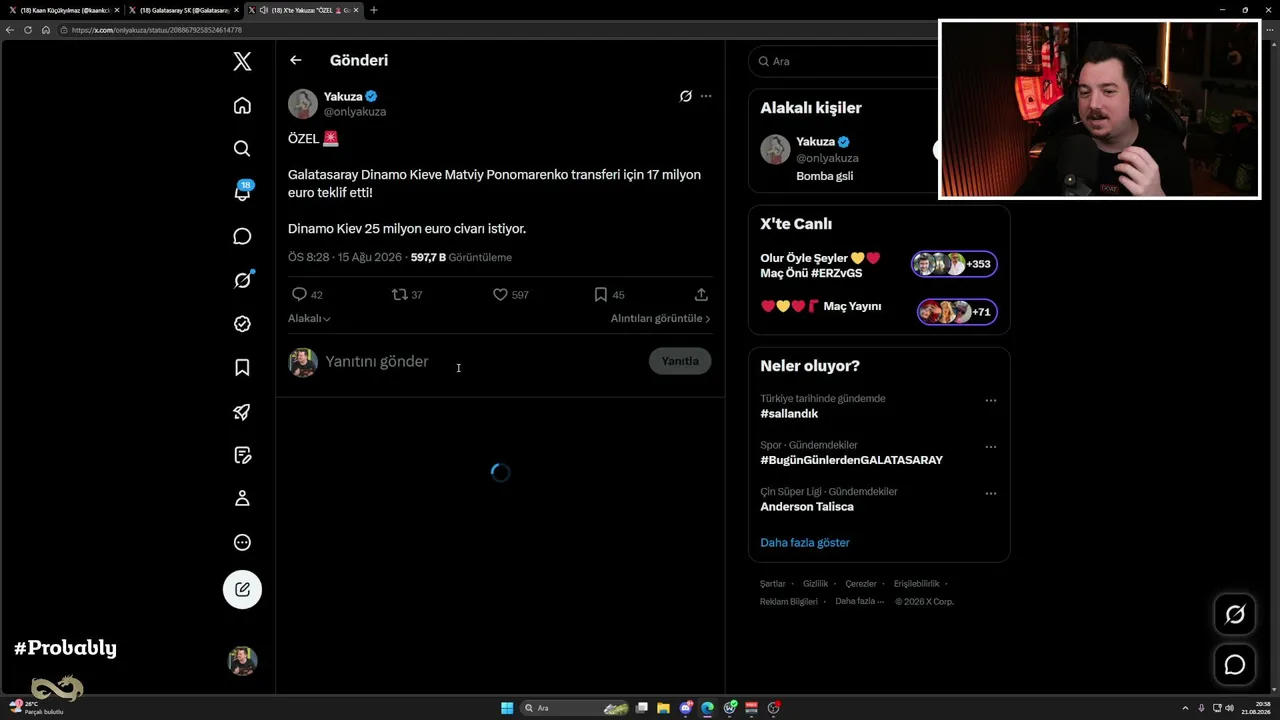The height and width of the screenshot is (720, 1280).
Task: Open listeners bubble showing +353
Action: [x=954, y=264]
